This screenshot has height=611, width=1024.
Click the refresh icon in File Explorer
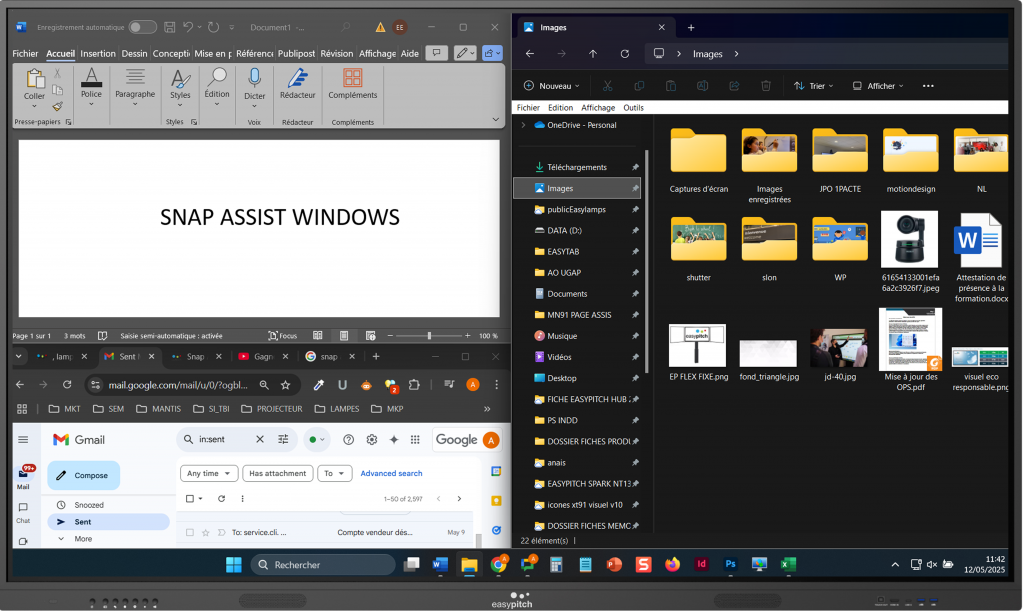pos(625,54)
